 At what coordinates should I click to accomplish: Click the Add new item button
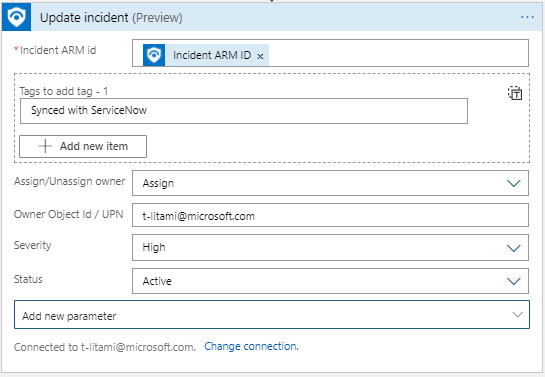[x=83, y=146]
